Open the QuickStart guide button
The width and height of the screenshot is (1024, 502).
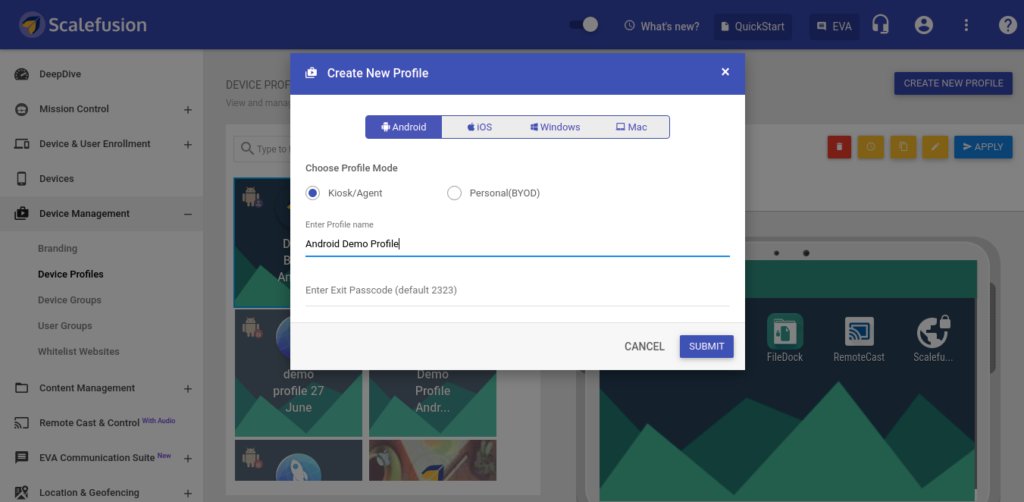753,27
